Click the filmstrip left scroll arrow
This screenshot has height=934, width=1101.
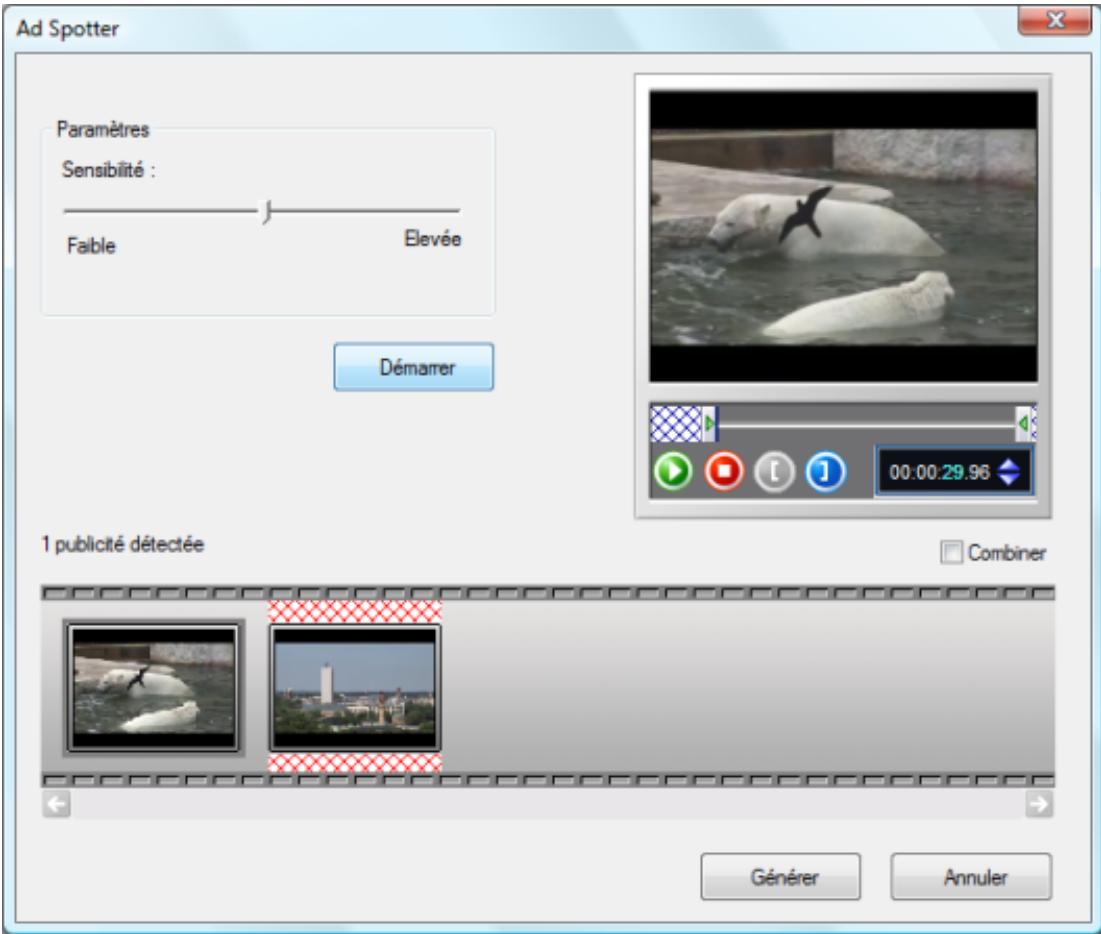(x=57, y=803)
